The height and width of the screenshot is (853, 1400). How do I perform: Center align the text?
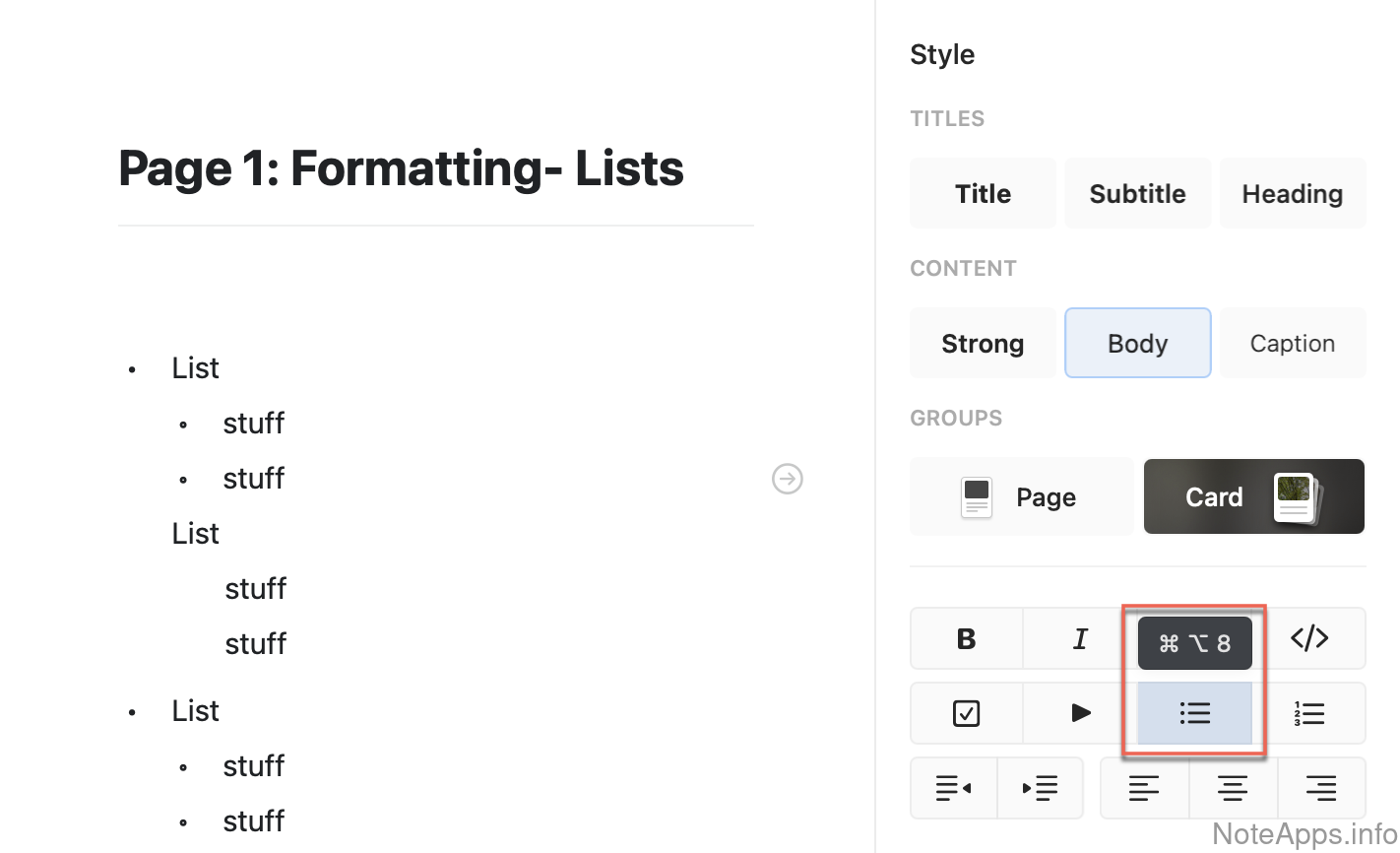[1233, 788]
